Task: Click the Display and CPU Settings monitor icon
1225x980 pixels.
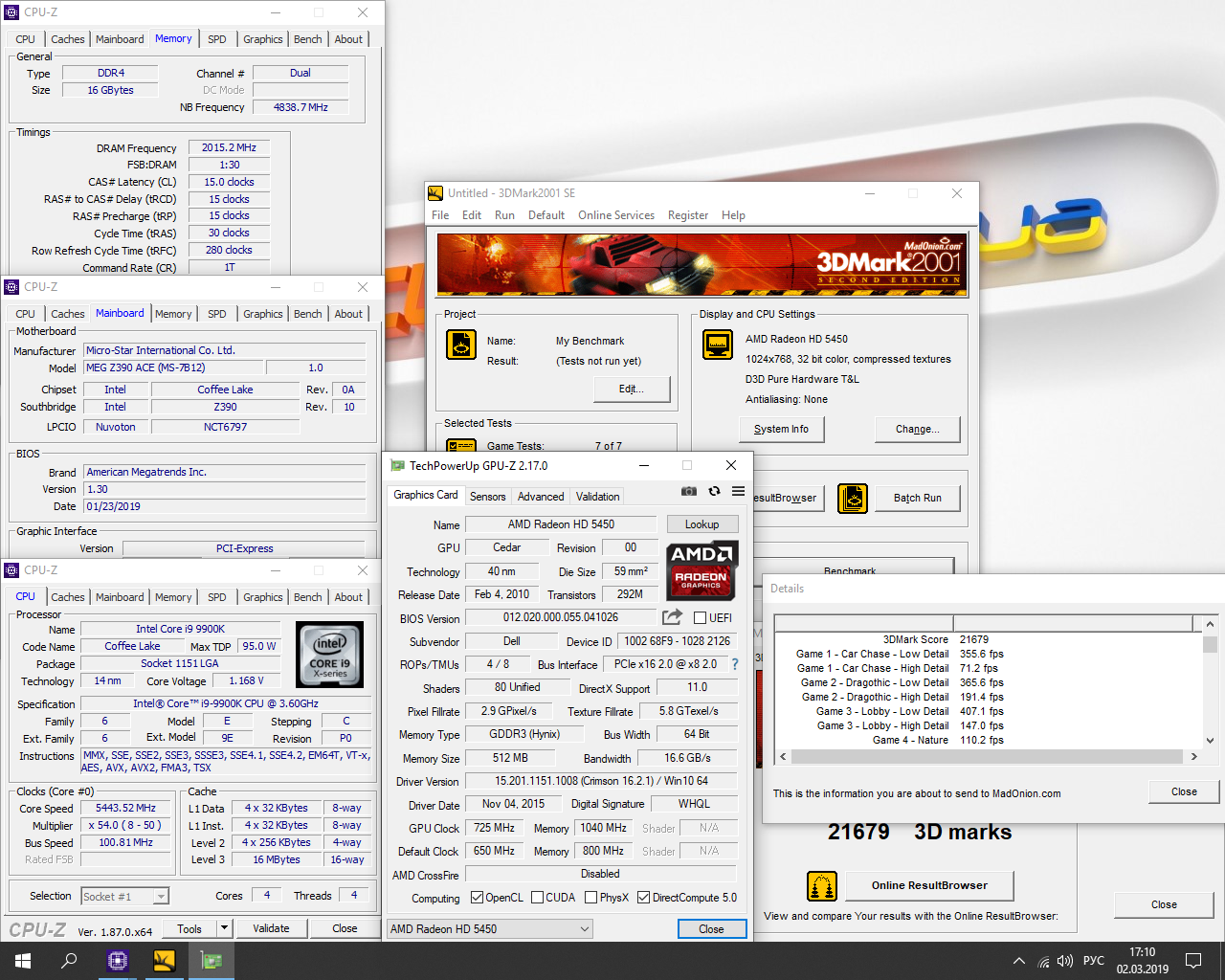Action: click(x=718, y=345)
